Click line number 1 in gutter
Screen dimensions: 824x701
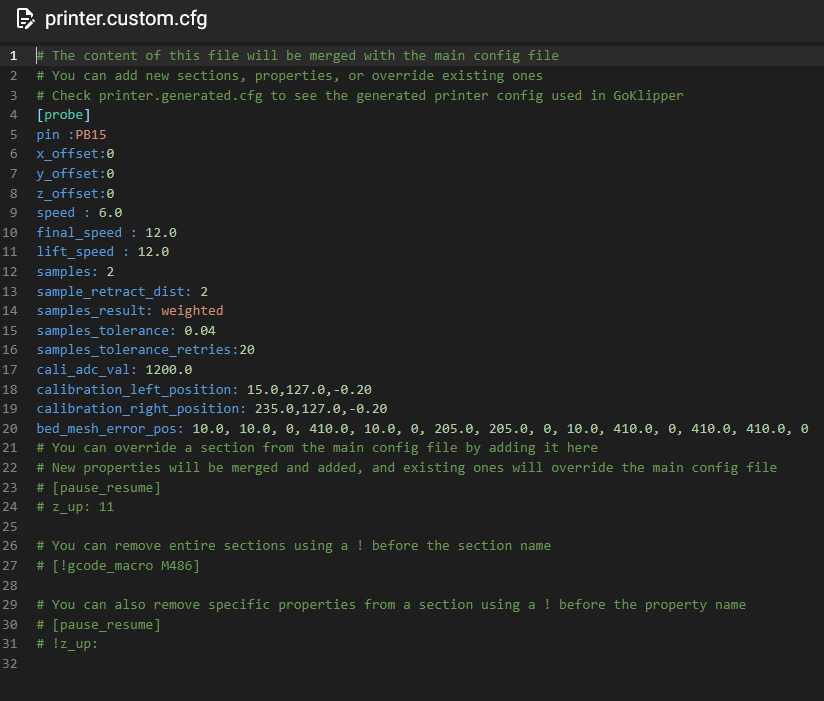coord(14,56)
